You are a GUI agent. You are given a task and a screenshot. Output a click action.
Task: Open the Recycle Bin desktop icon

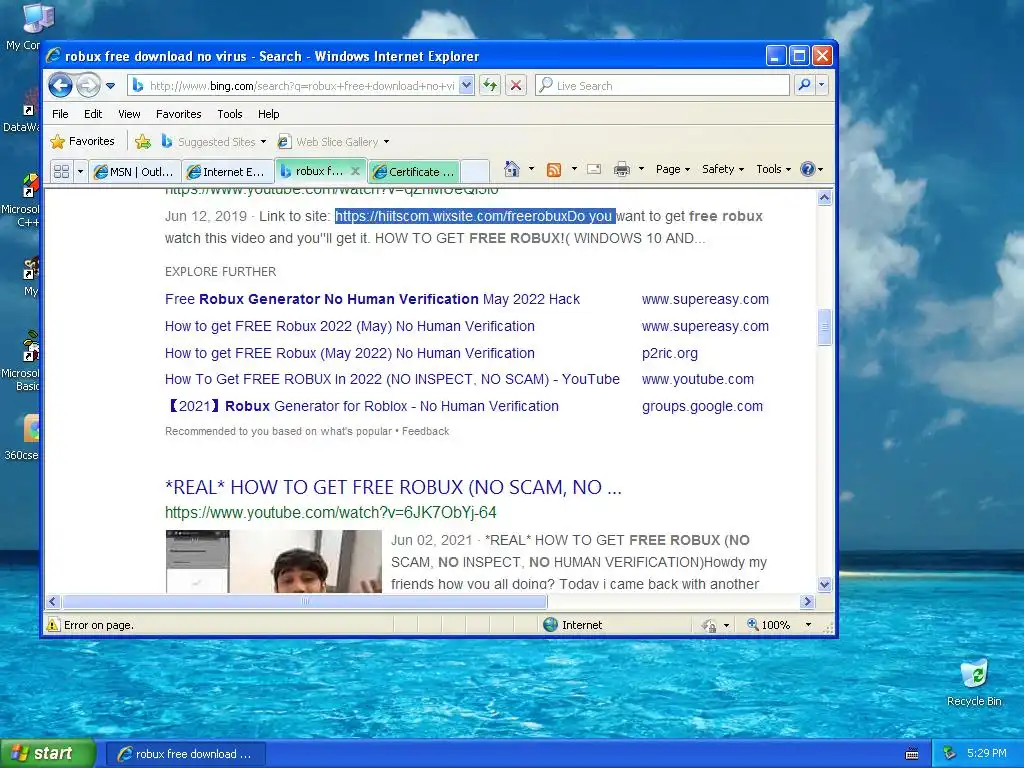974,682
